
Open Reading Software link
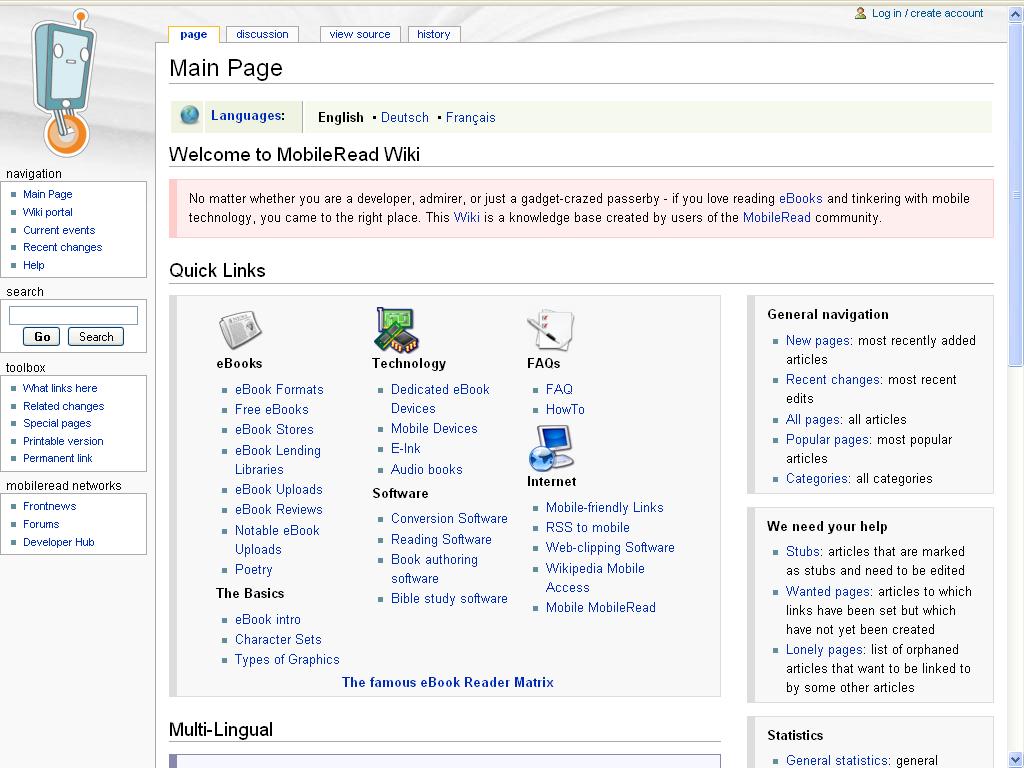click(x=441, y=539)
